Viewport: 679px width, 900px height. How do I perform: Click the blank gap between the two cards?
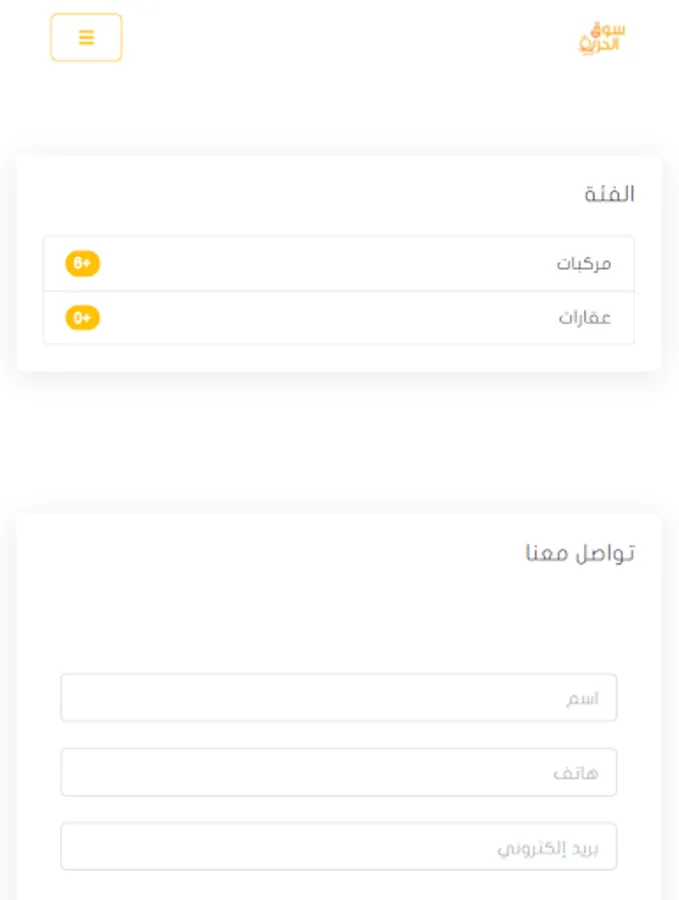pyautogui.click(x=338, y=442)
